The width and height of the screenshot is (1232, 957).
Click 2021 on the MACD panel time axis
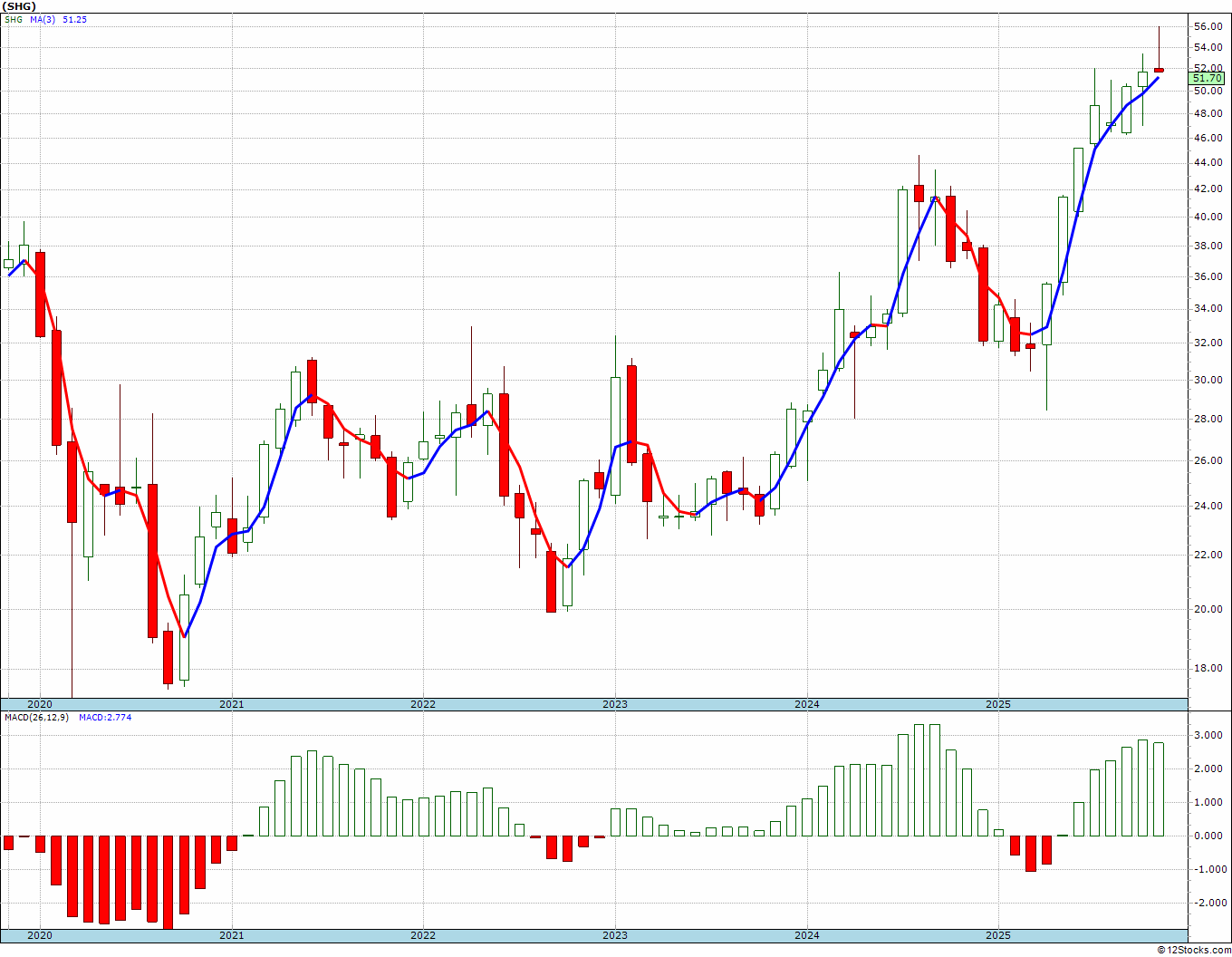[232, 935]
